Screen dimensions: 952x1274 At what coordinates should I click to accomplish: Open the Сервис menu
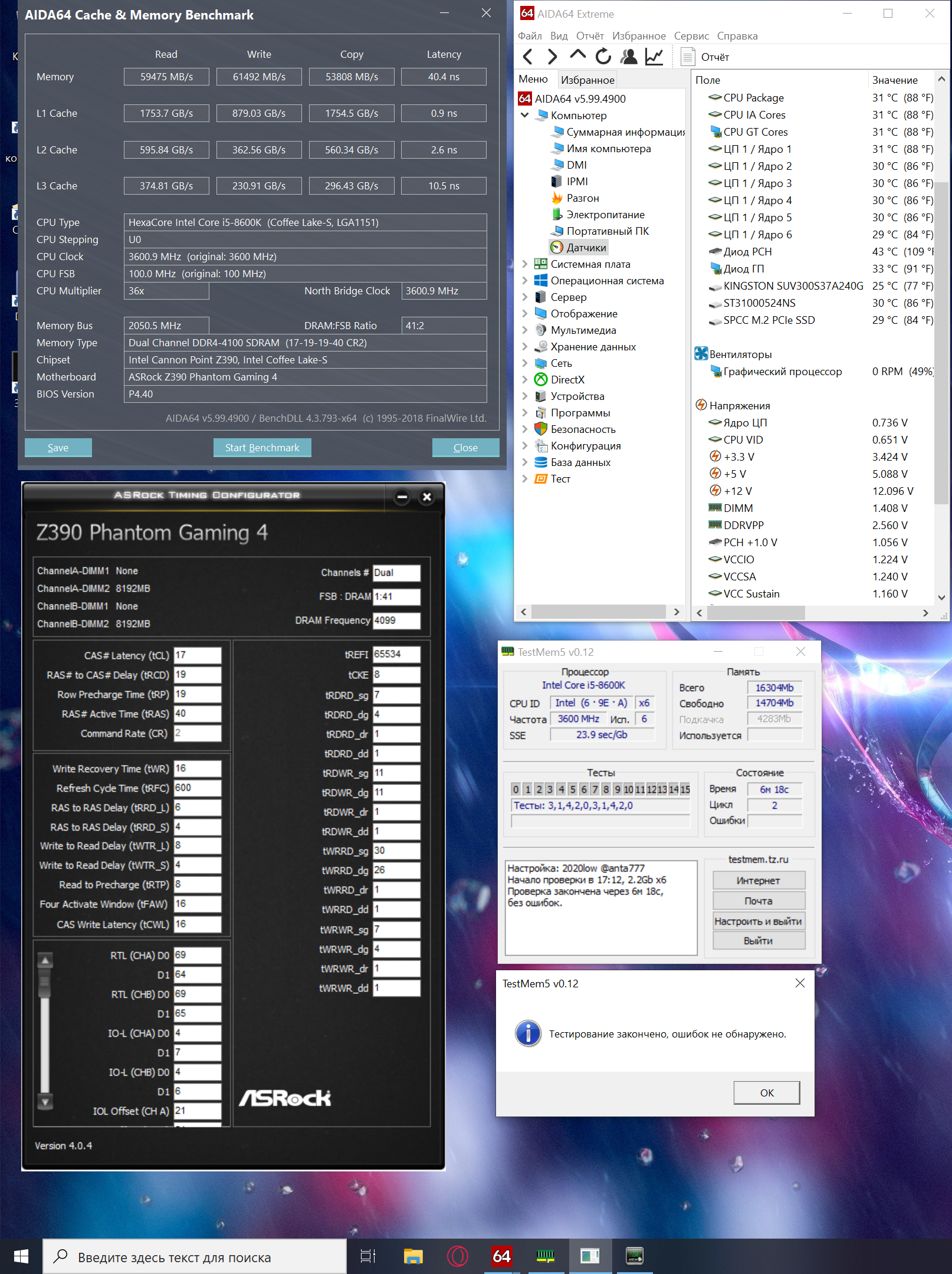click(691, 36)
